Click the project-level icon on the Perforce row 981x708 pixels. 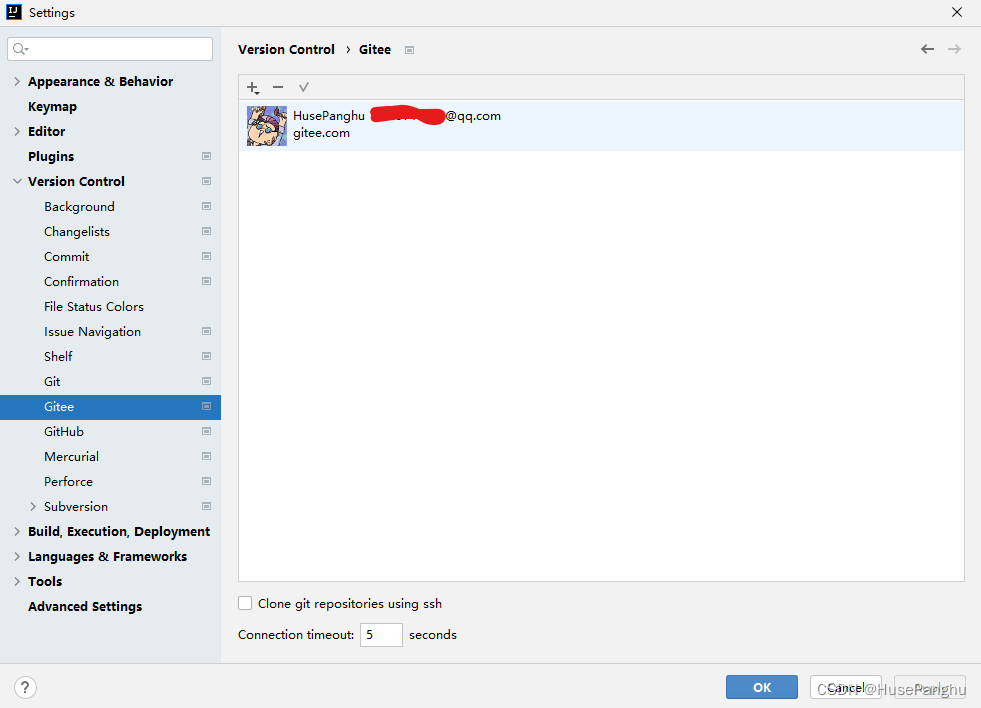click(206, 482)
